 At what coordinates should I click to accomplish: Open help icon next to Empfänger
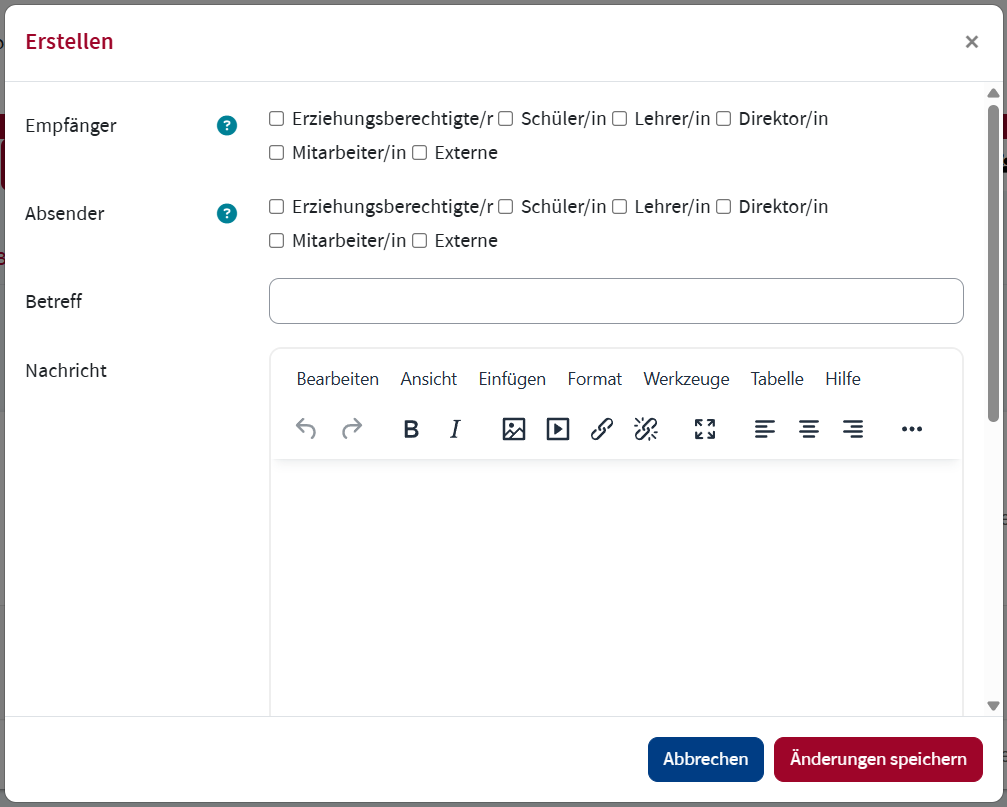(x=227, y=126)
